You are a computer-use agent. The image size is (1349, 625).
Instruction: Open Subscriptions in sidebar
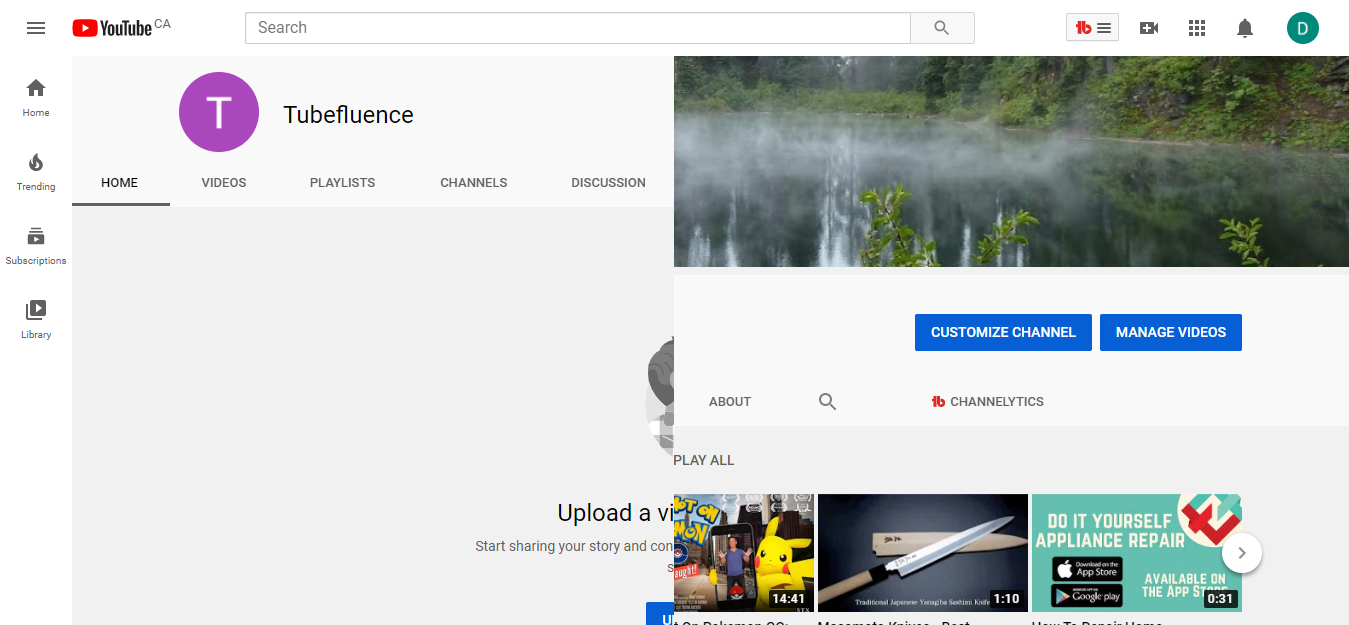coord(36,246)
